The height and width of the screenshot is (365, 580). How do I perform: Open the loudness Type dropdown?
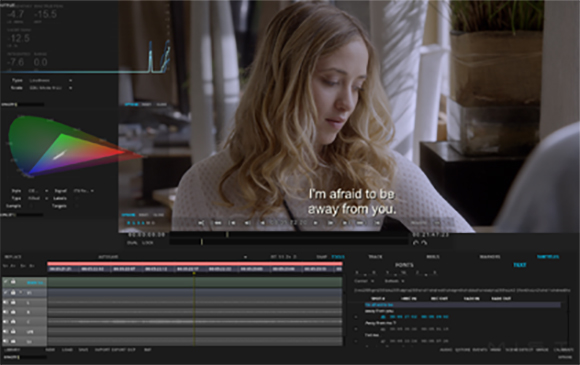(50, 80)
